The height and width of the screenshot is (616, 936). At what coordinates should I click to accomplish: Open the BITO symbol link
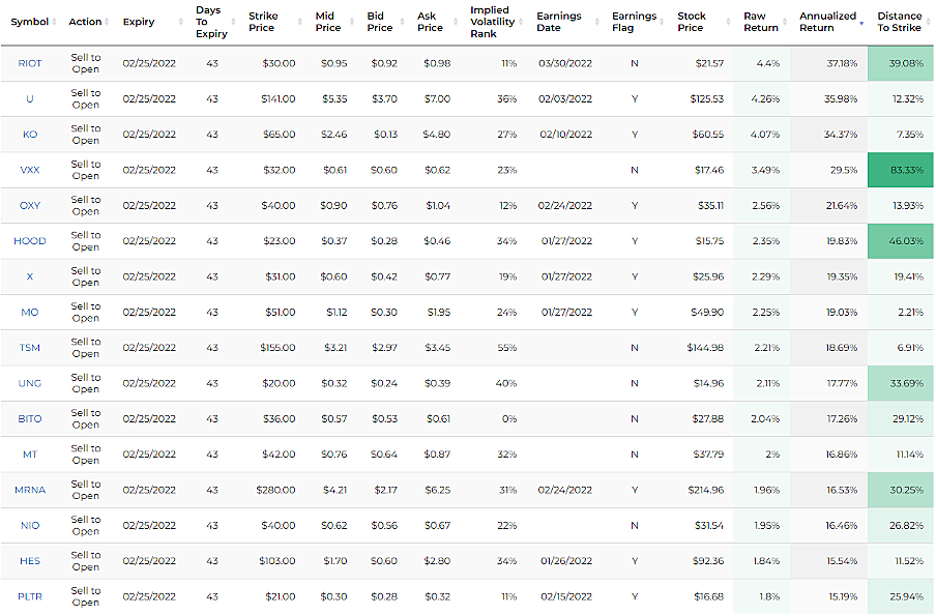30,419
